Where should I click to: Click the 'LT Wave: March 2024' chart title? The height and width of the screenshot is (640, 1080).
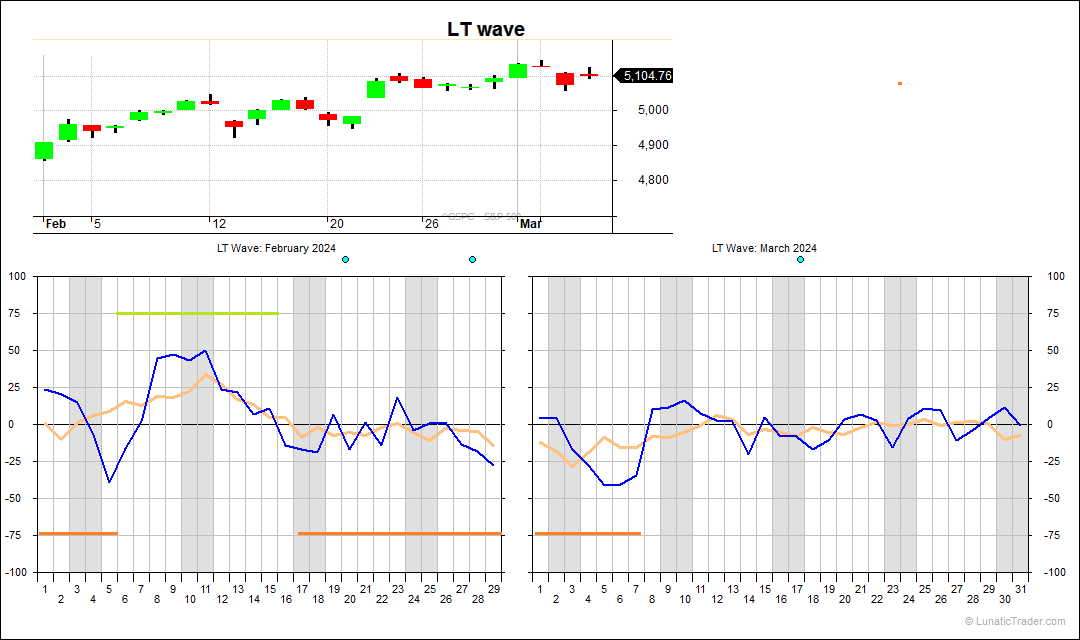pos(764,248)
